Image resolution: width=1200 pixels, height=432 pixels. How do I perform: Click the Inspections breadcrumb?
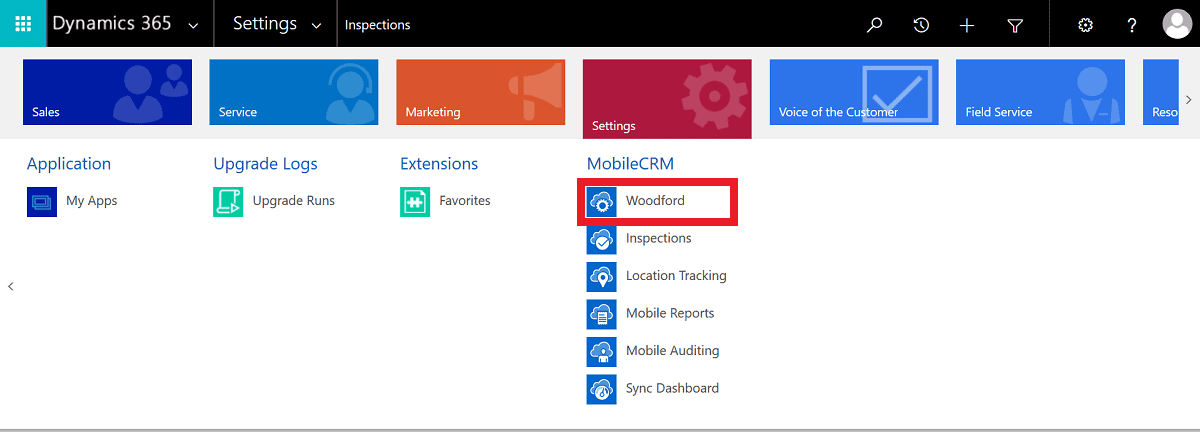click(x=378, y=25)
